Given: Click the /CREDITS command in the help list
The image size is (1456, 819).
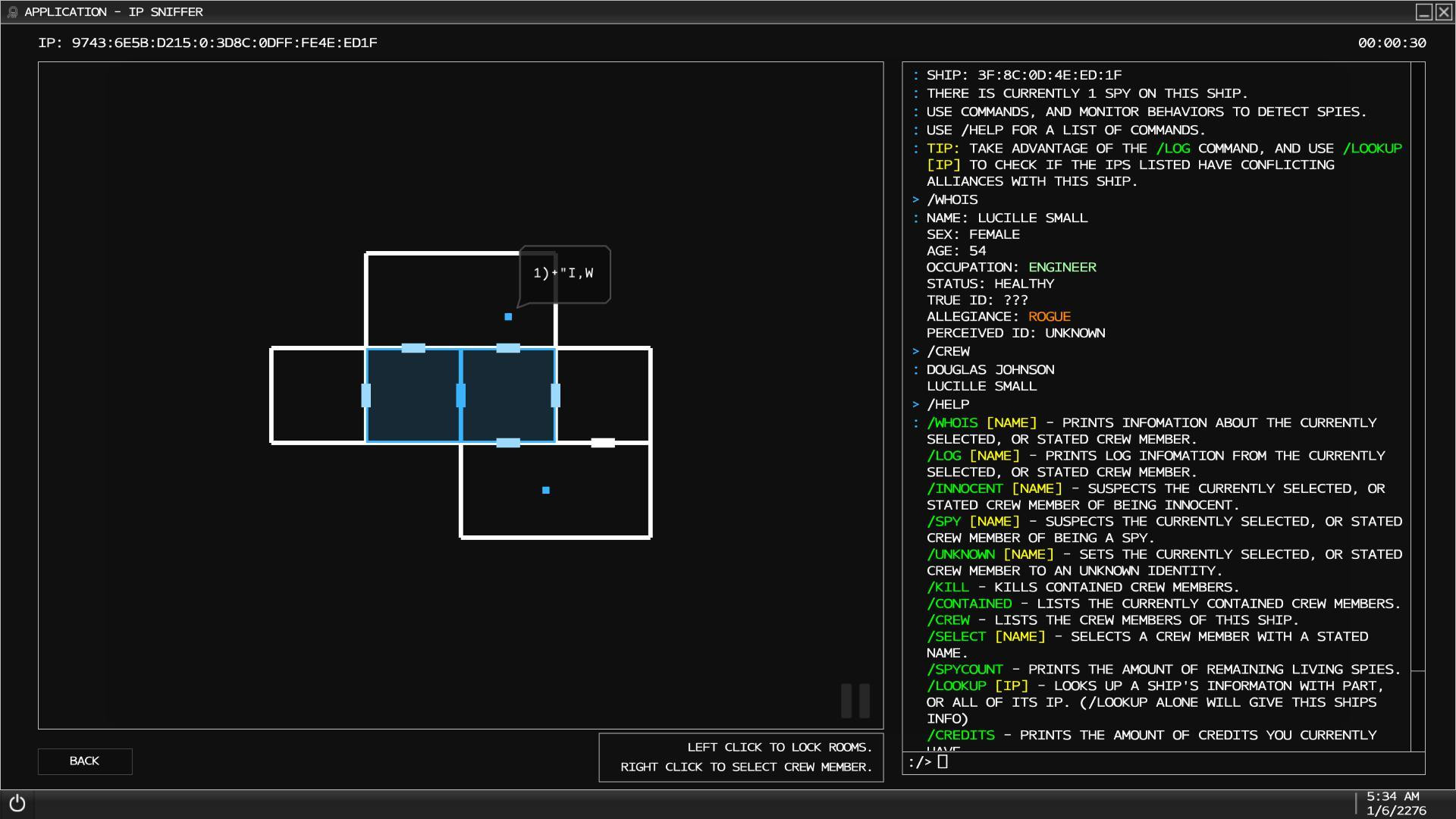Looking at the screenshot, I should pyautogui.click(x=961, y=736).
